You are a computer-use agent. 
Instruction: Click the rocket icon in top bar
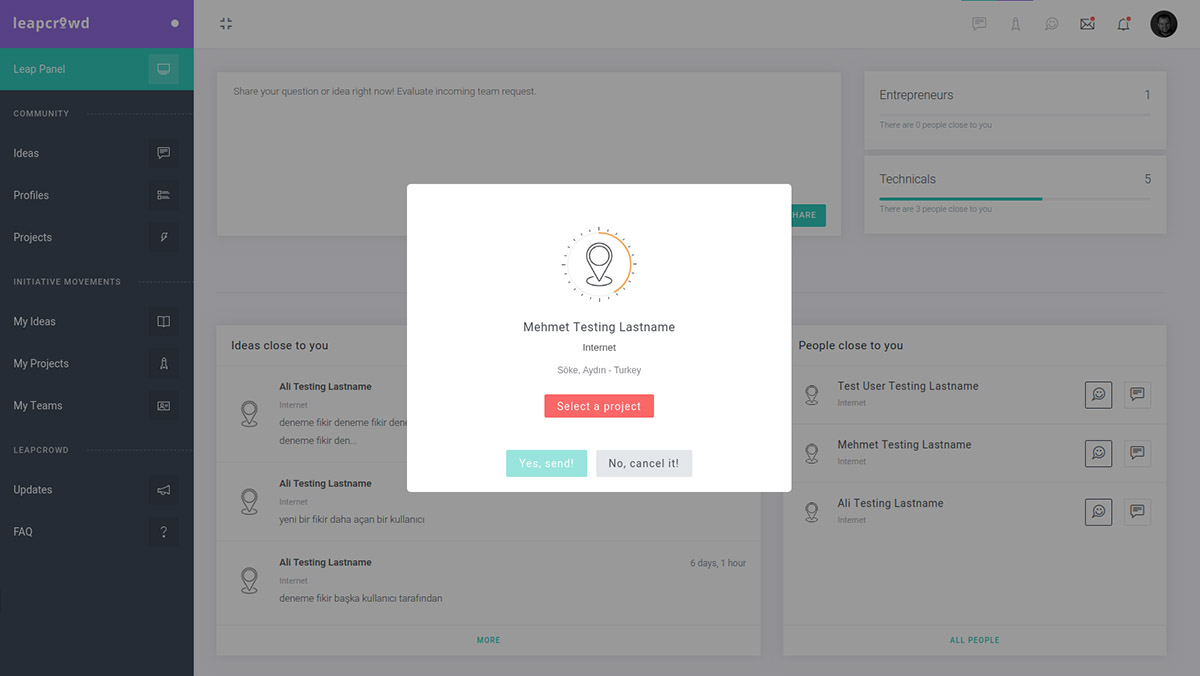pos(1015,24)
